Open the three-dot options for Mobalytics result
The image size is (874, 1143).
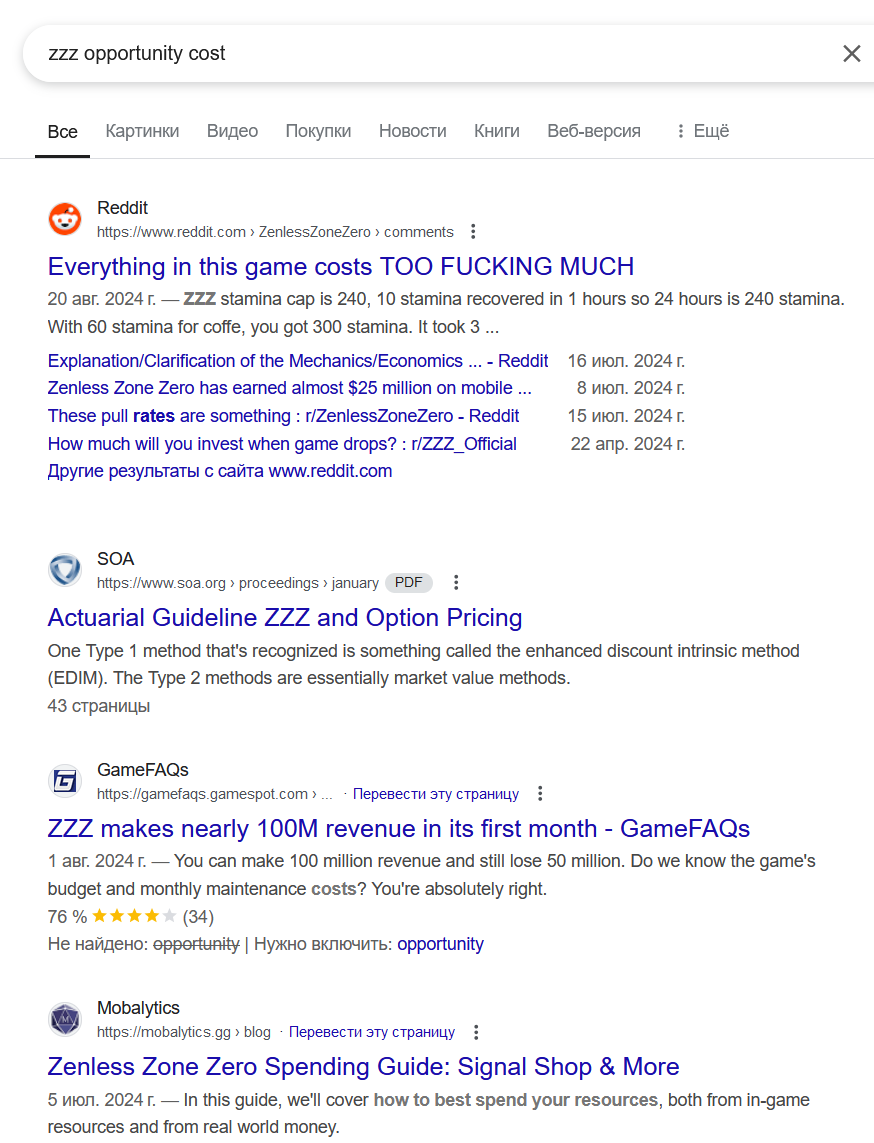click(476, 1032)
